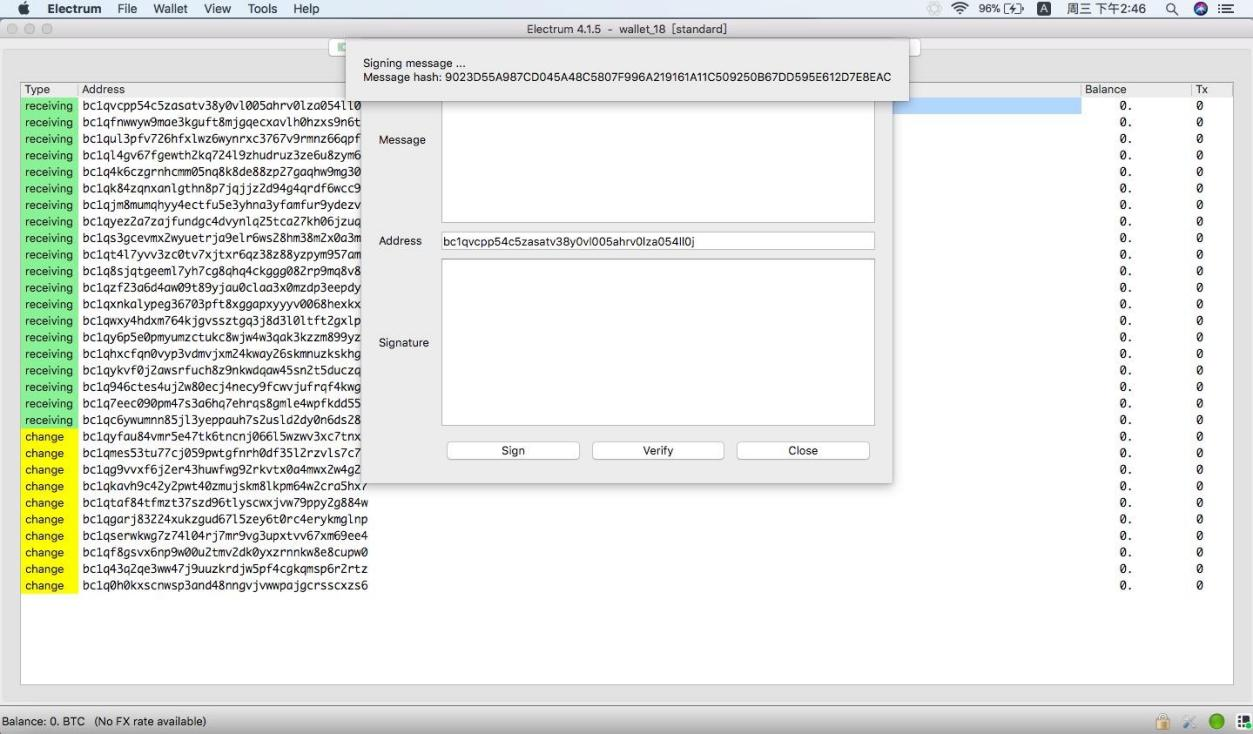Viewport: 1253px width, 734px height.
Task: Open the Notification Center list icon
Action: coord(1227,9)
